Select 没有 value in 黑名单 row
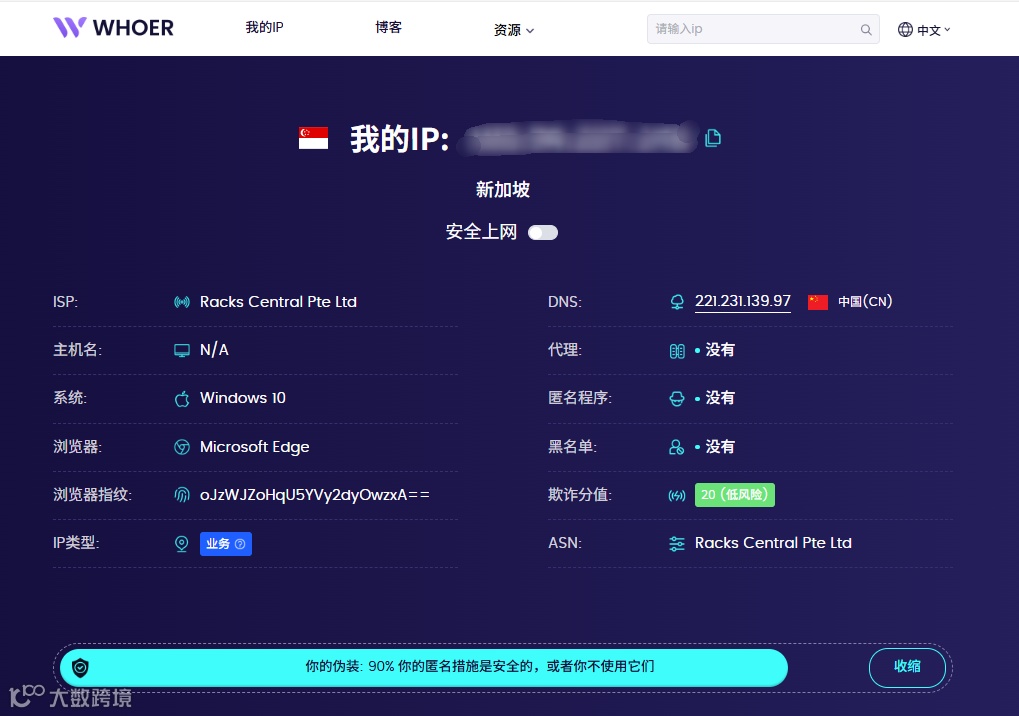Image resolution: width=1019 pixels, height=716 pixels. click(x=720, y=446)
